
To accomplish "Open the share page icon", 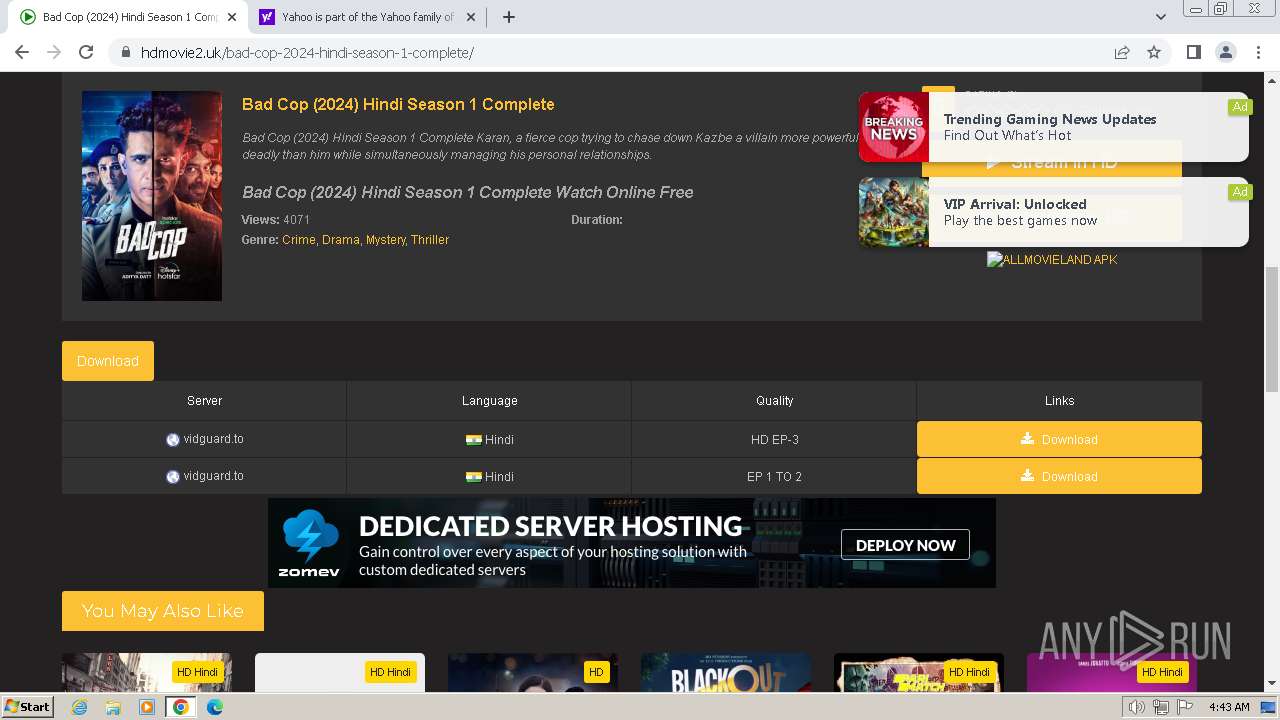I will [1122, 52].
